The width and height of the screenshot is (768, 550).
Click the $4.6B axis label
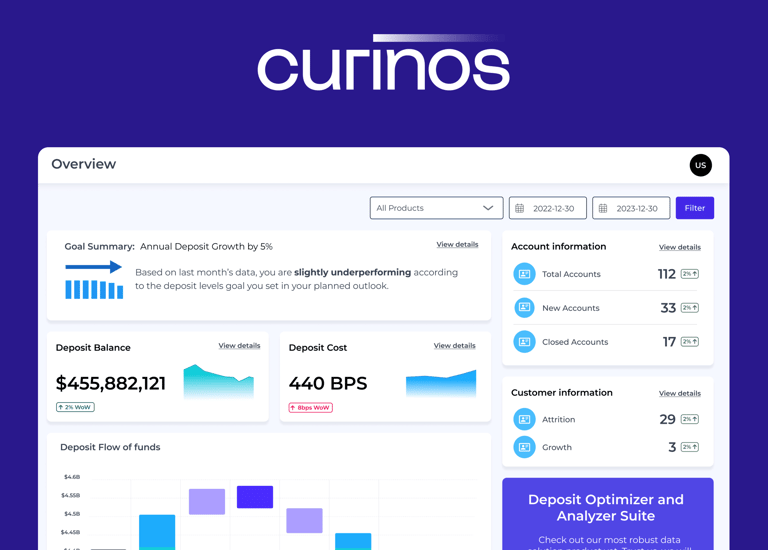point(72,477)
